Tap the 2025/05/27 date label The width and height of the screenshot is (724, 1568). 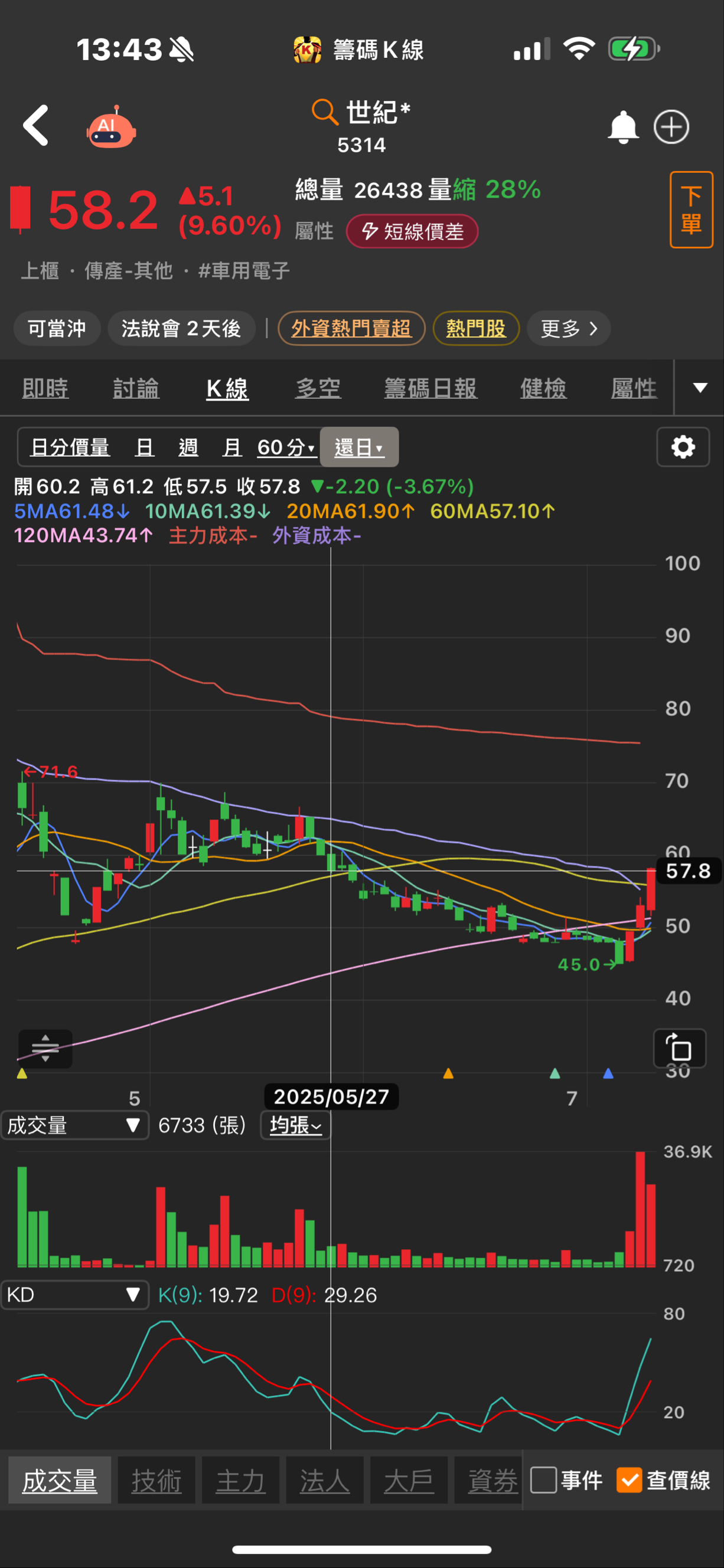pos(331,1096)
